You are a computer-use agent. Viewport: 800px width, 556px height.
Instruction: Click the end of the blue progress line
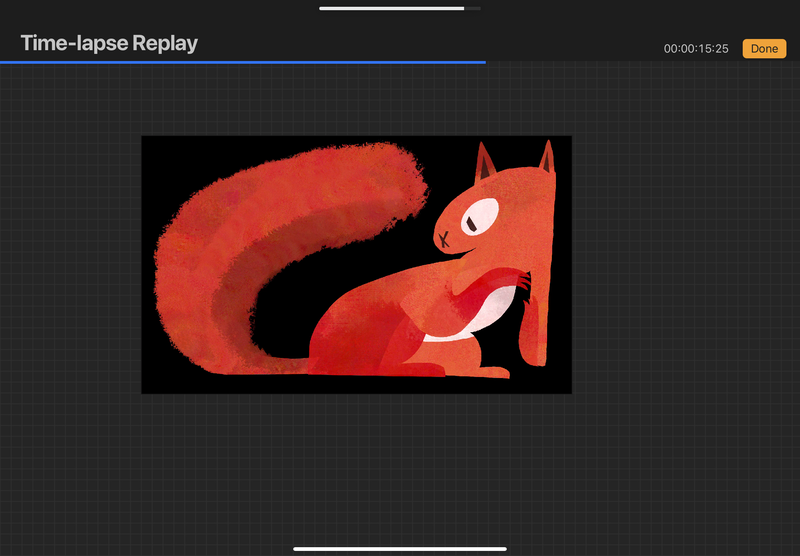click(484, 62)
